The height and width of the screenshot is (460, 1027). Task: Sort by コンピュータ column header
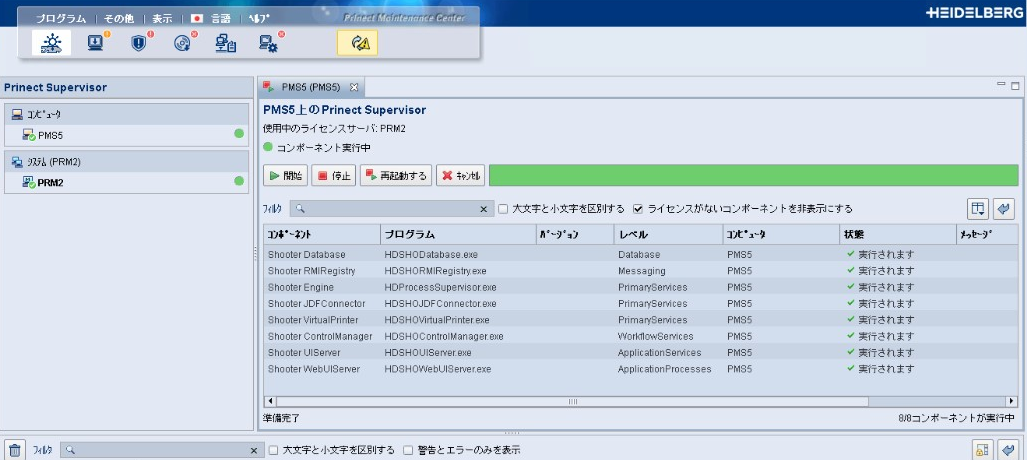[781, 234]
